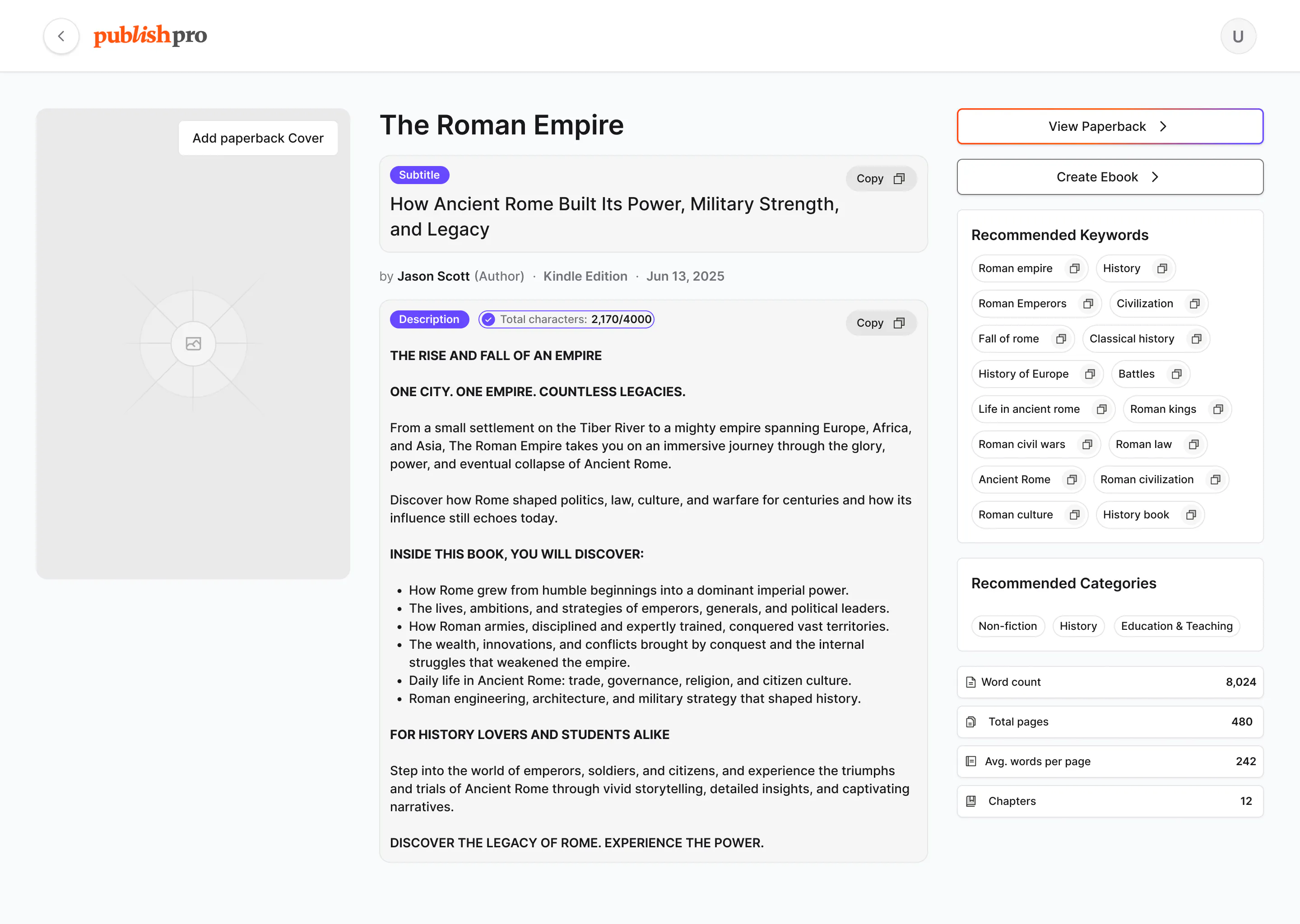The image size is (1300, 924).
Task: Click the Create Ebook button
Action: coord(1110,177)
